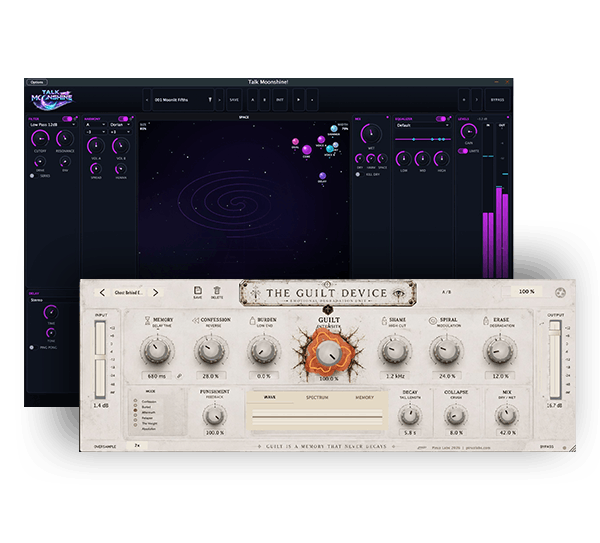Click the pin icon in preset name box

(210, 100)
